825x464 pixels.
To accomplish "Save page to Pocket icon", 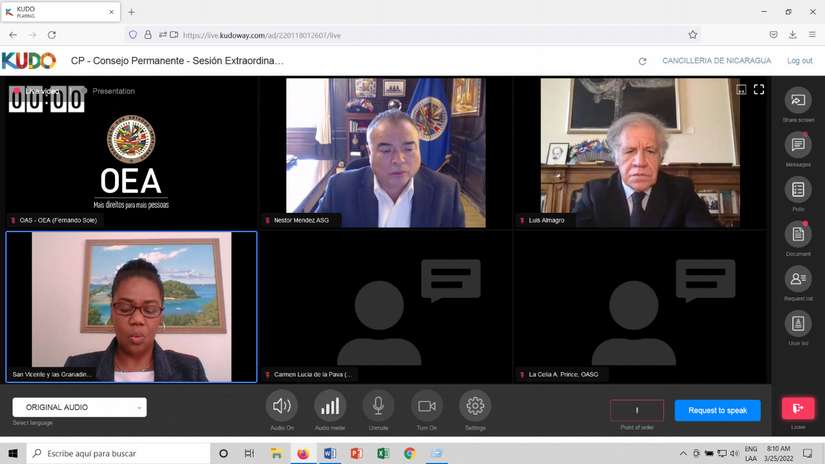I will pyautogui.click(x=773, y=35).
